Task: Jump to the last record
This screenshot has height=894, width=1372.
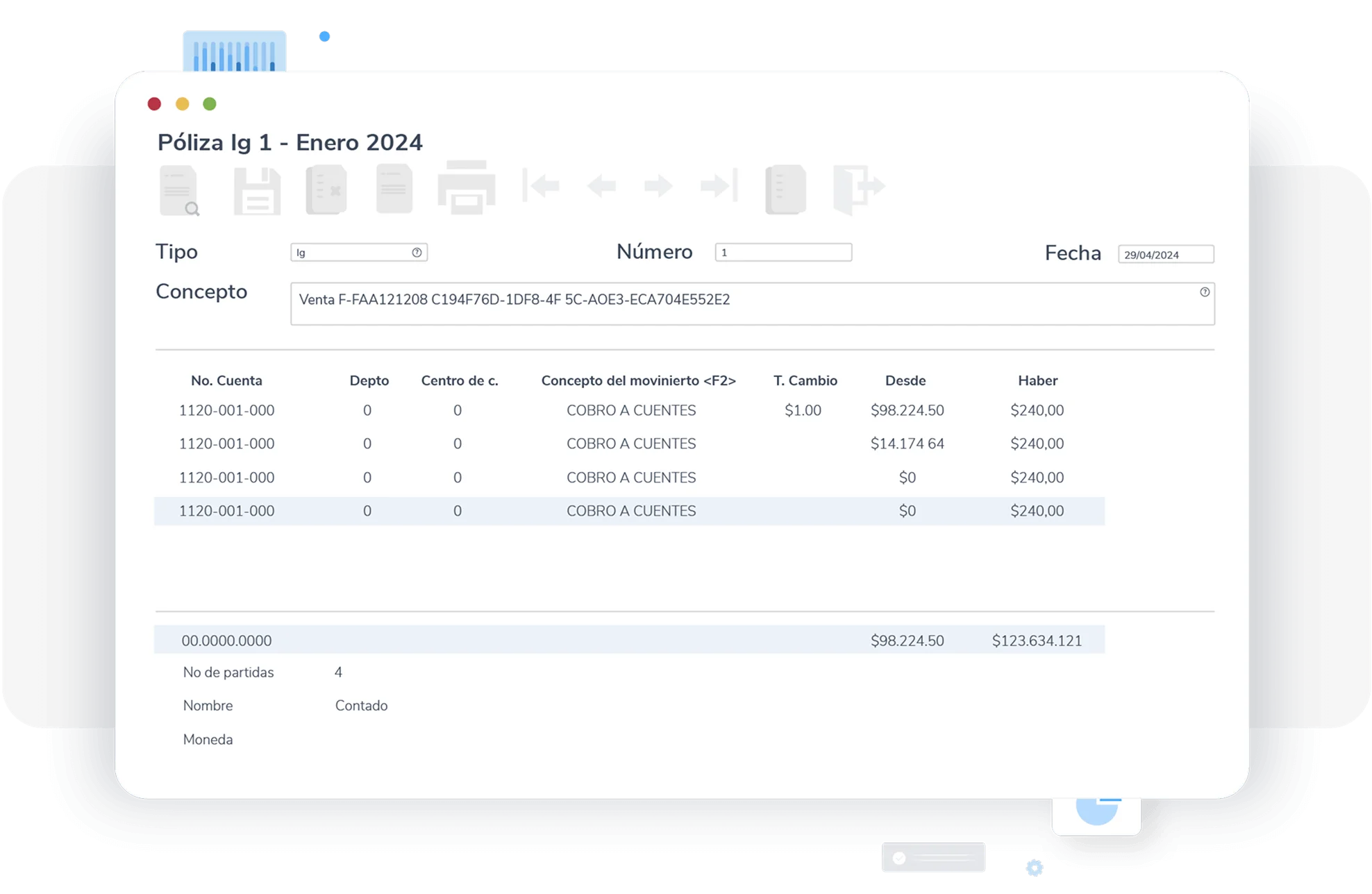Action: [x=718, y=186]
